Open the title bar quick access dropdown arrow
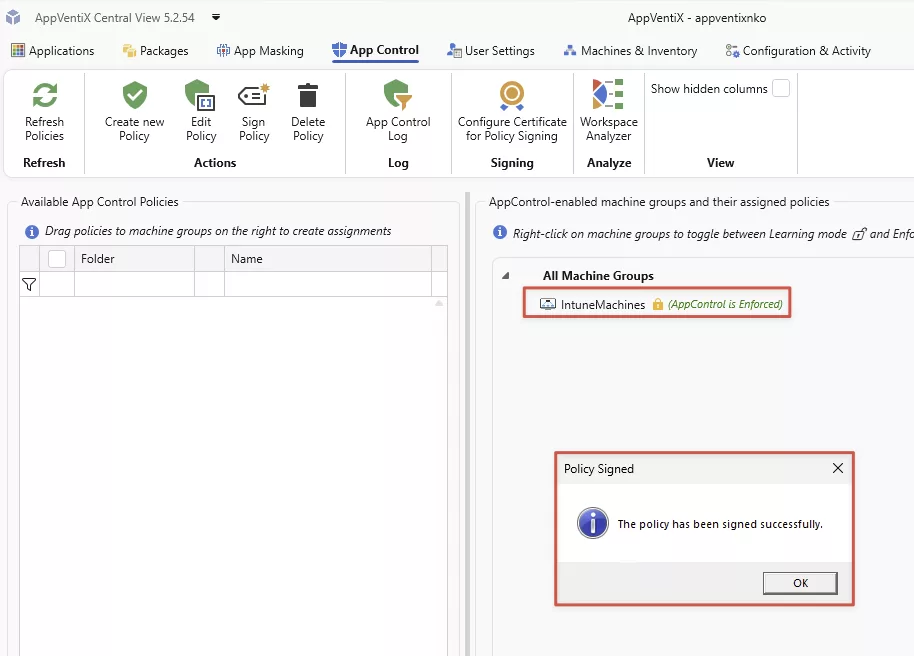Viewport: 914px width, 656px height. (216, 17)
